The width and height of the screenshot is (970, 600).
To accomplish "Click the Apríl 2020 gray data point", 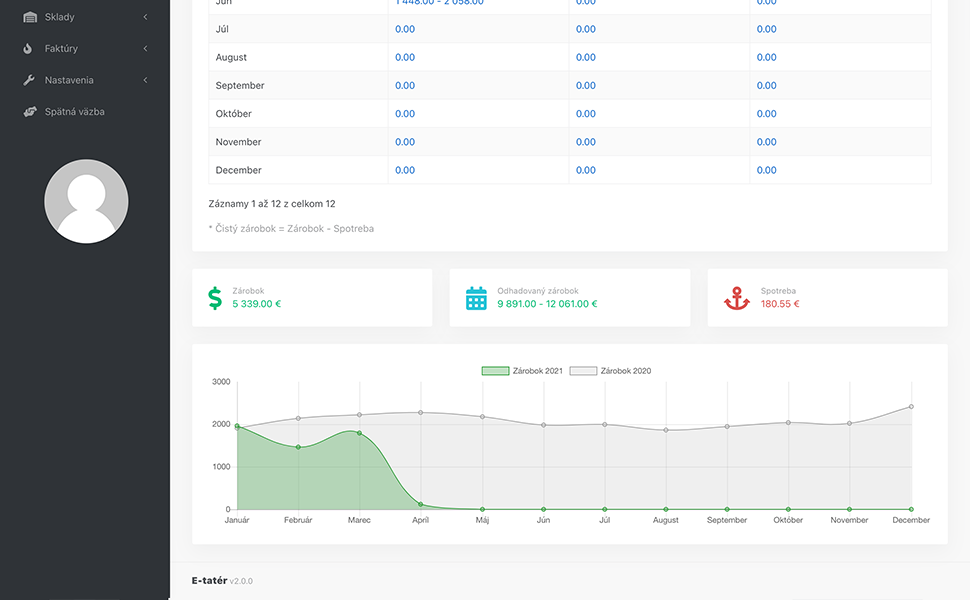I will (x=421, y=413).
